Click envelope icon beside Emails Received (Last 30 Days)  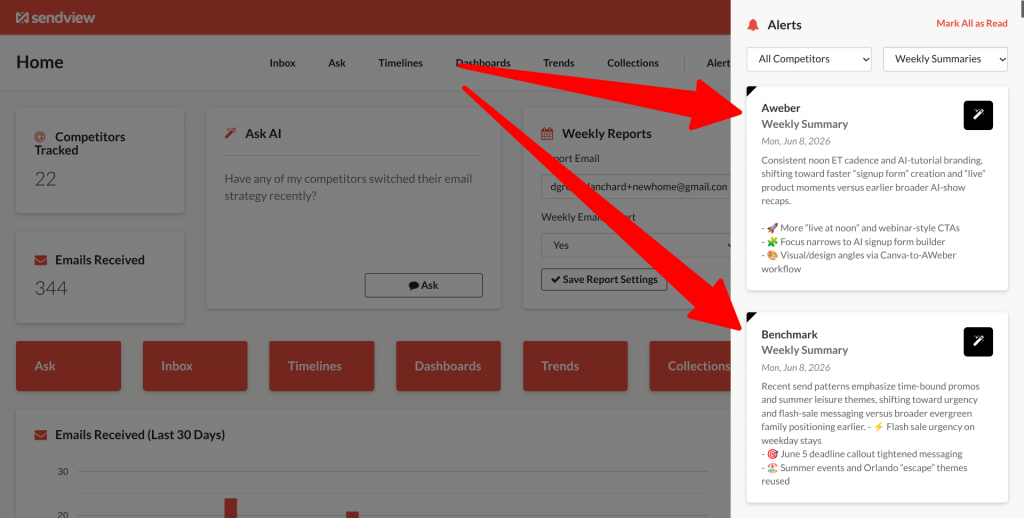[x=40, y=435]
